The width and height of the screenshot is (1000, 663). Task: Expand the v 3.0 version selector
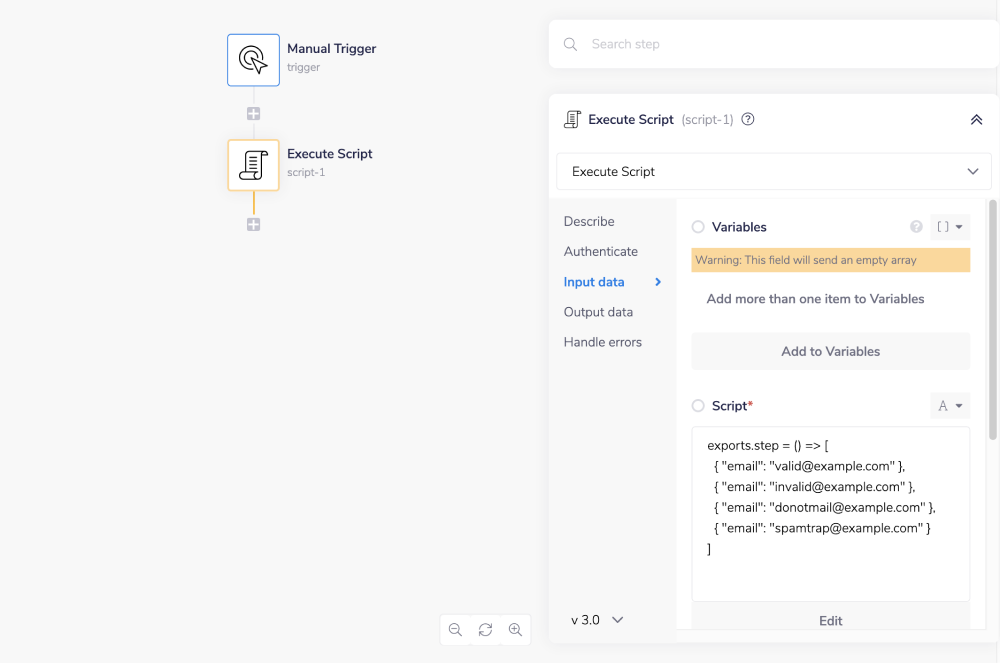597,620
